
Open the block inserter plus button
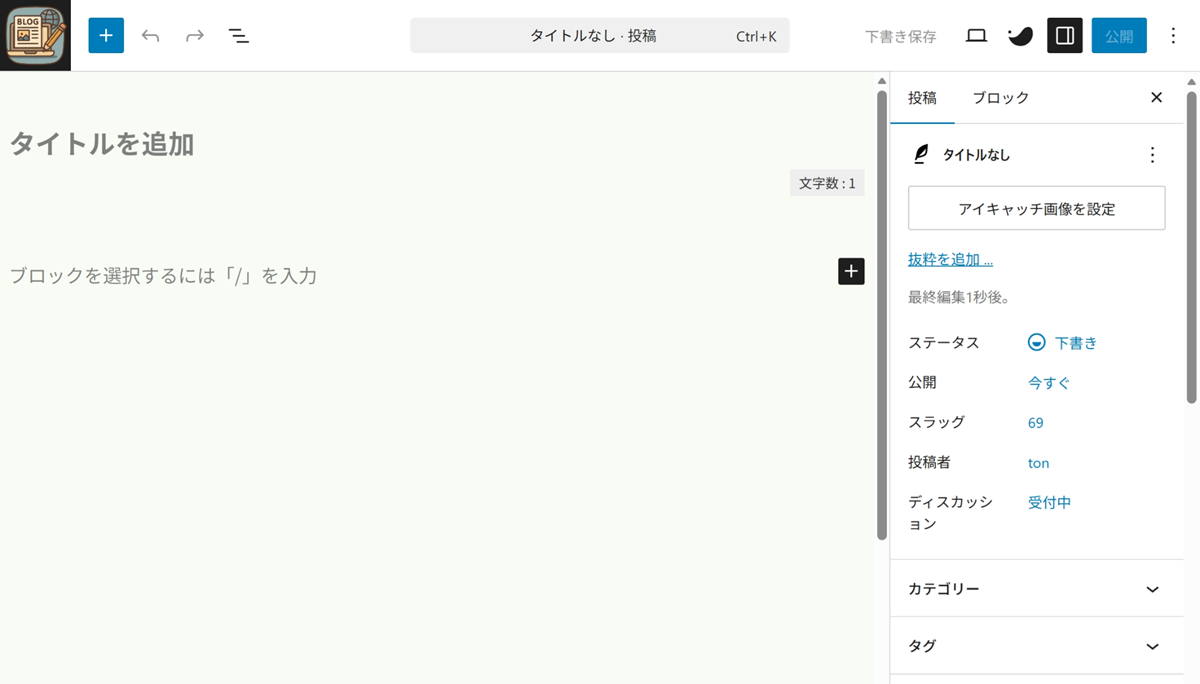[106, 36]
